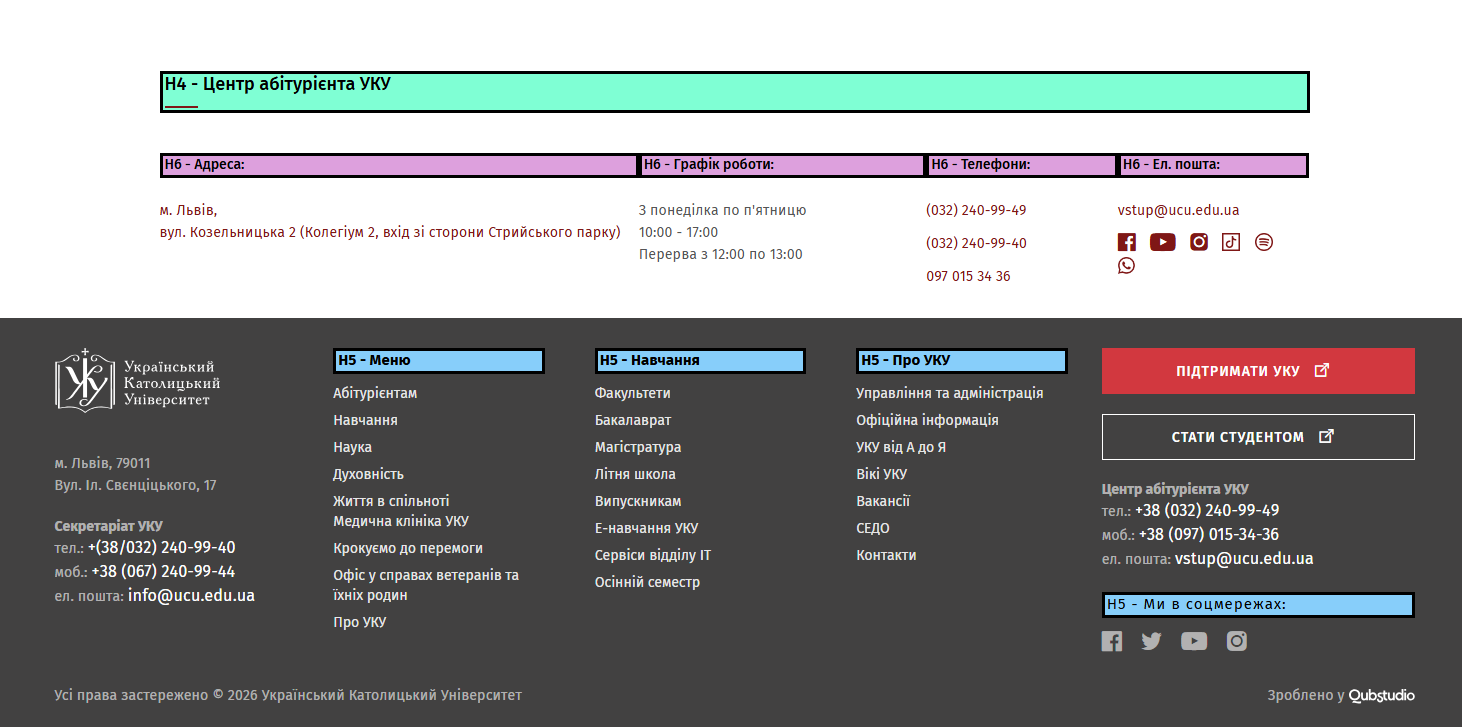Open Крокуємо до перемоги link
The width and height of the screenshot is (1462, 727).
pos(408,548)
